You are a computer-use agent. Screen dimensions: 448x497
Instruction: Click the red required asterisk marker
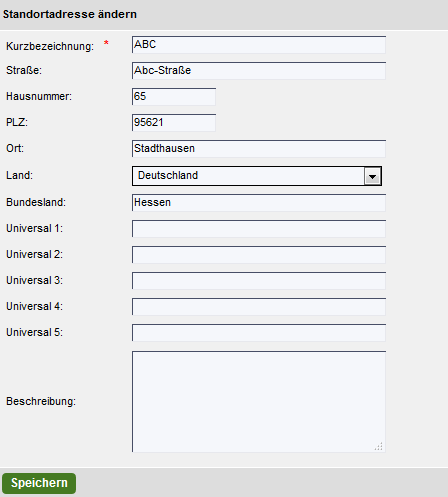click(x=106, y=43)
